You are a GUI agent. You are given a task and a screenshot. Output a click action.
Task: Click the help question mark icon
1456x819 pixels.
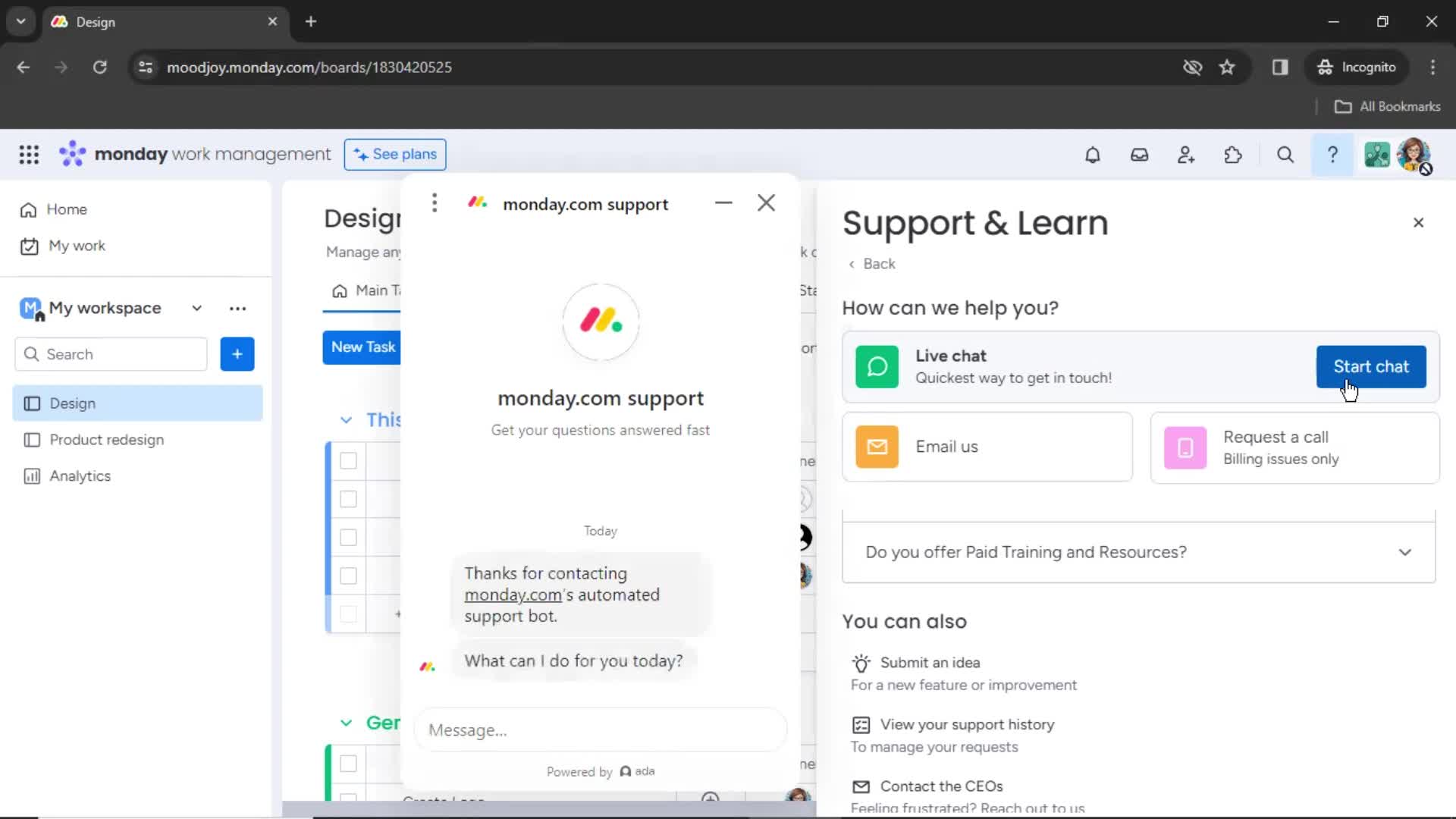1332,155
